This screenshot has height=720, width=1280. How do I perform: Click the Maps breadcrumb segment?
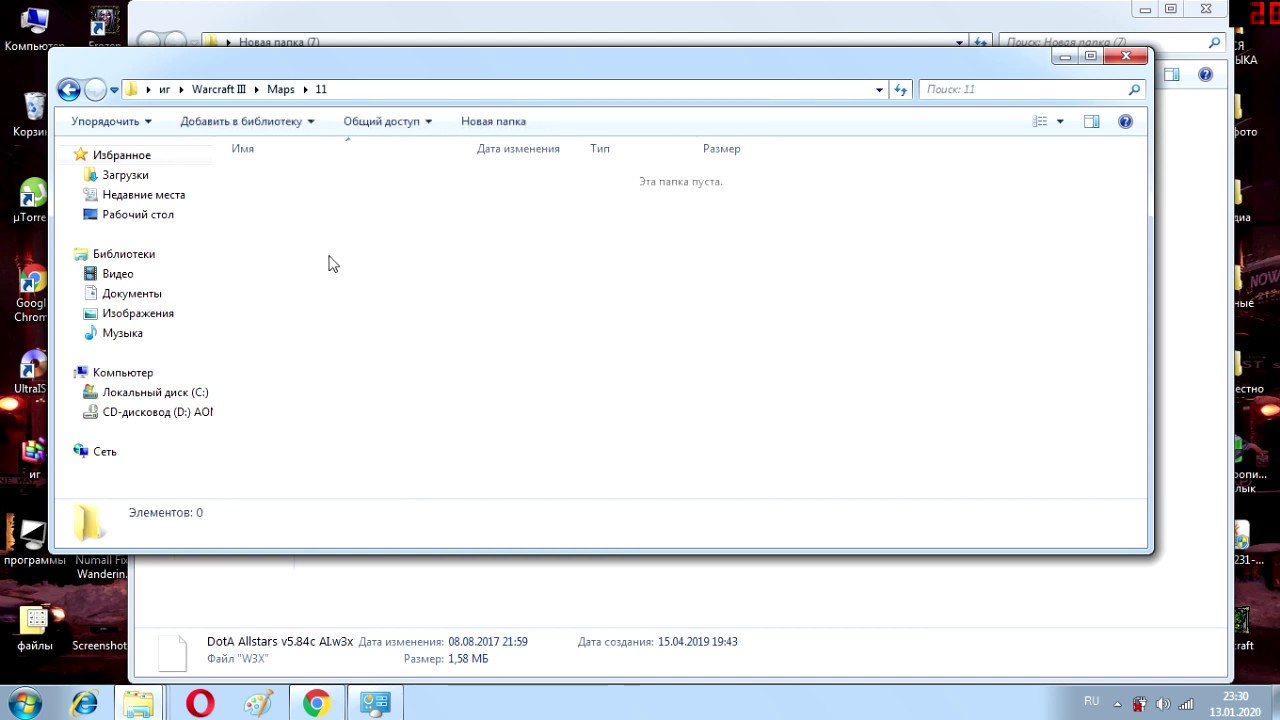280,90
